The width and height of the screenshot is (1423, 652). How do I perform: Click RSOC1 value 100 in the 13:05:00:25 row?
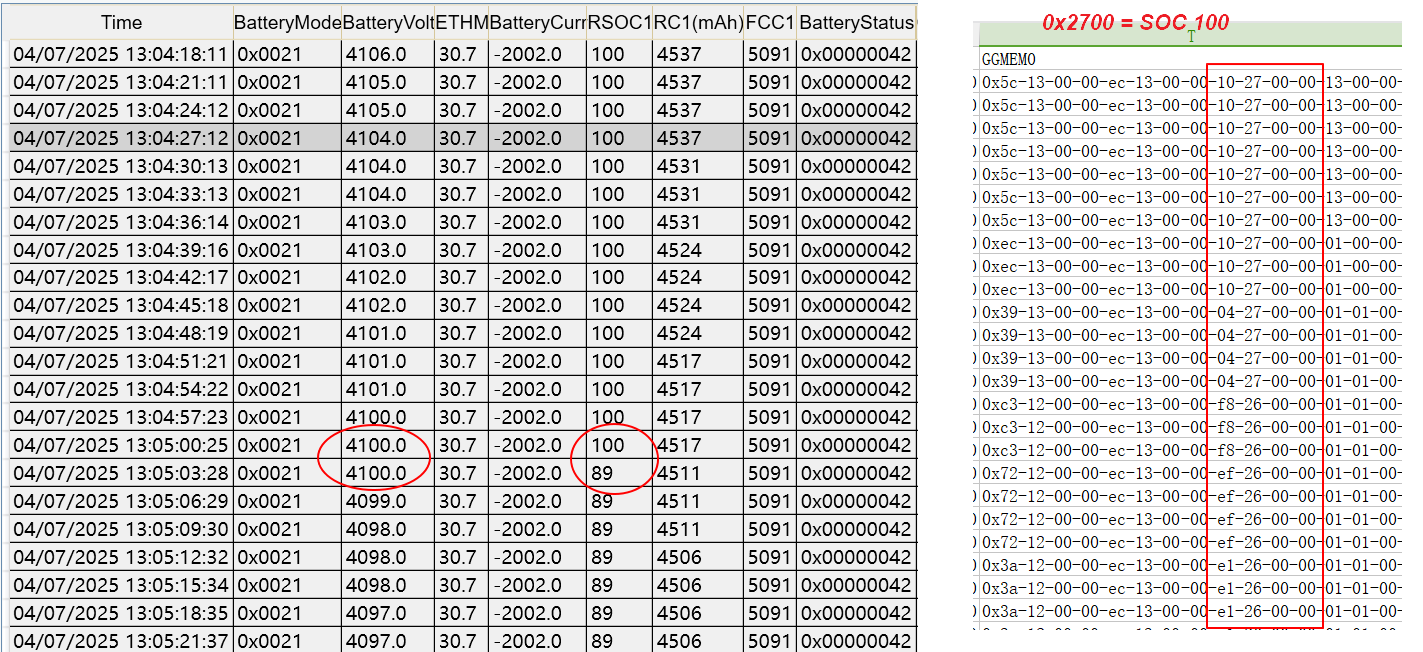pos(619,445)
